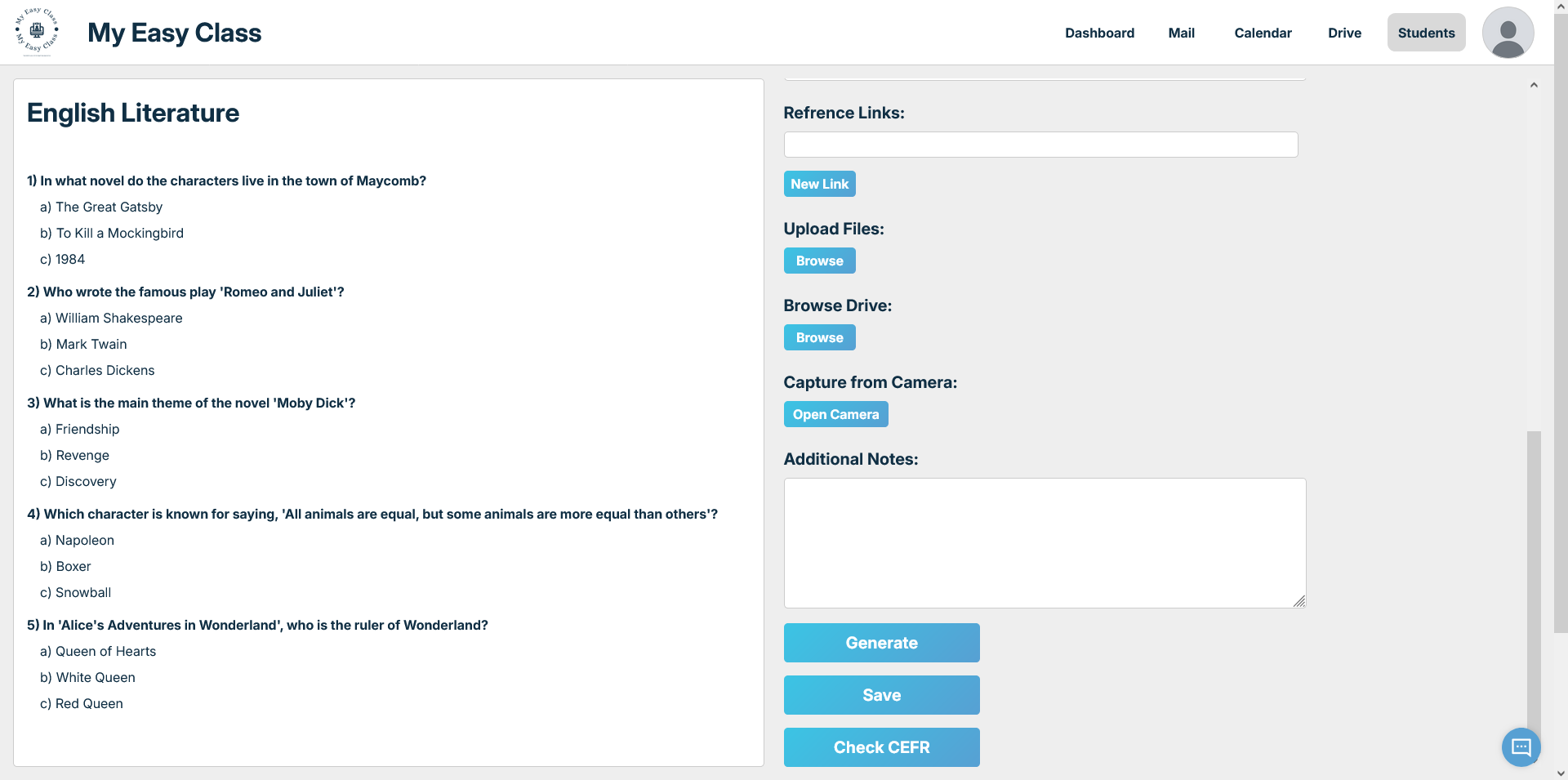
Task: Open the chat support bubble icon
Action: [1521, 747]
